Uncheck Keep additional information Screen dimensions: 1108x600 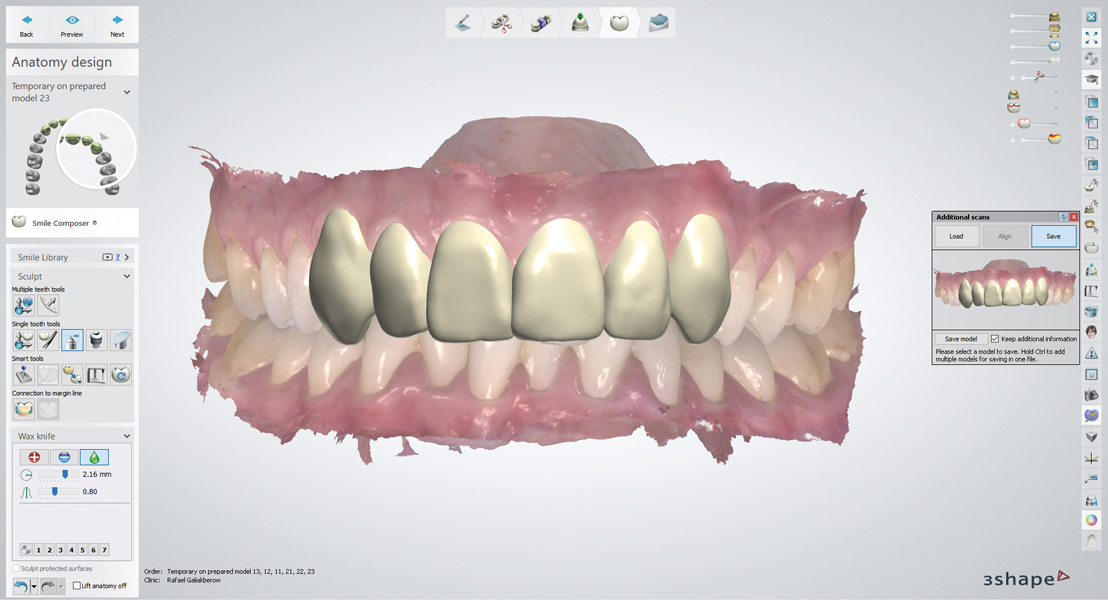coord(995,339)
